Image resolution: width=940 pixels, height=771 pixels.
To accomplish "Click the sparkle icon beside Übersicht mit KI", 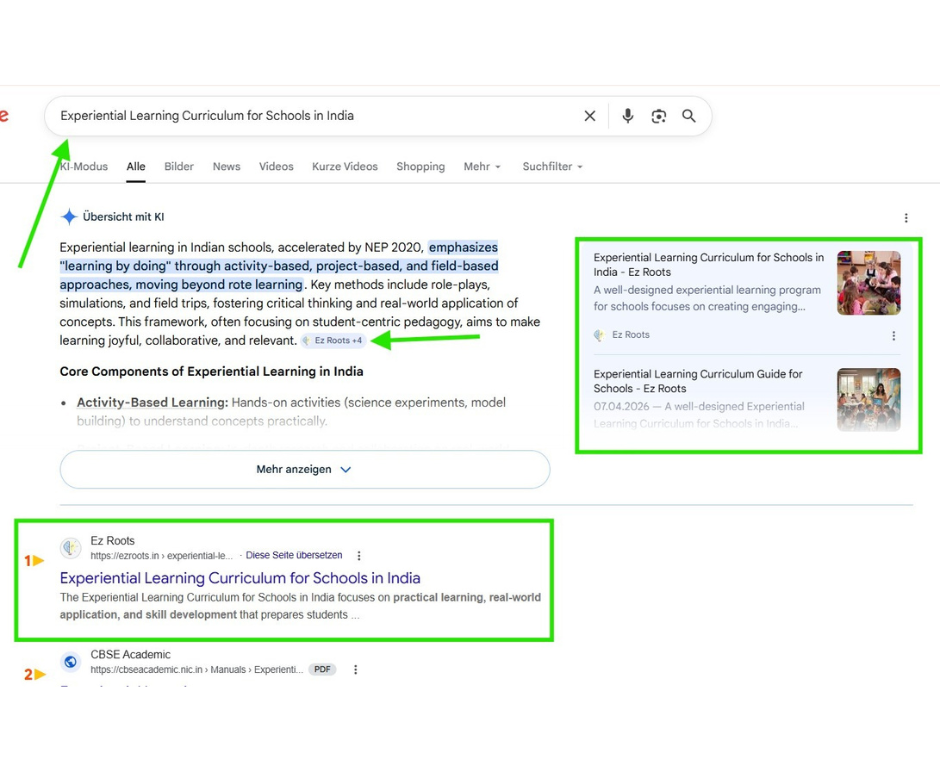I will pyautogui.click(x=70, y=216).
